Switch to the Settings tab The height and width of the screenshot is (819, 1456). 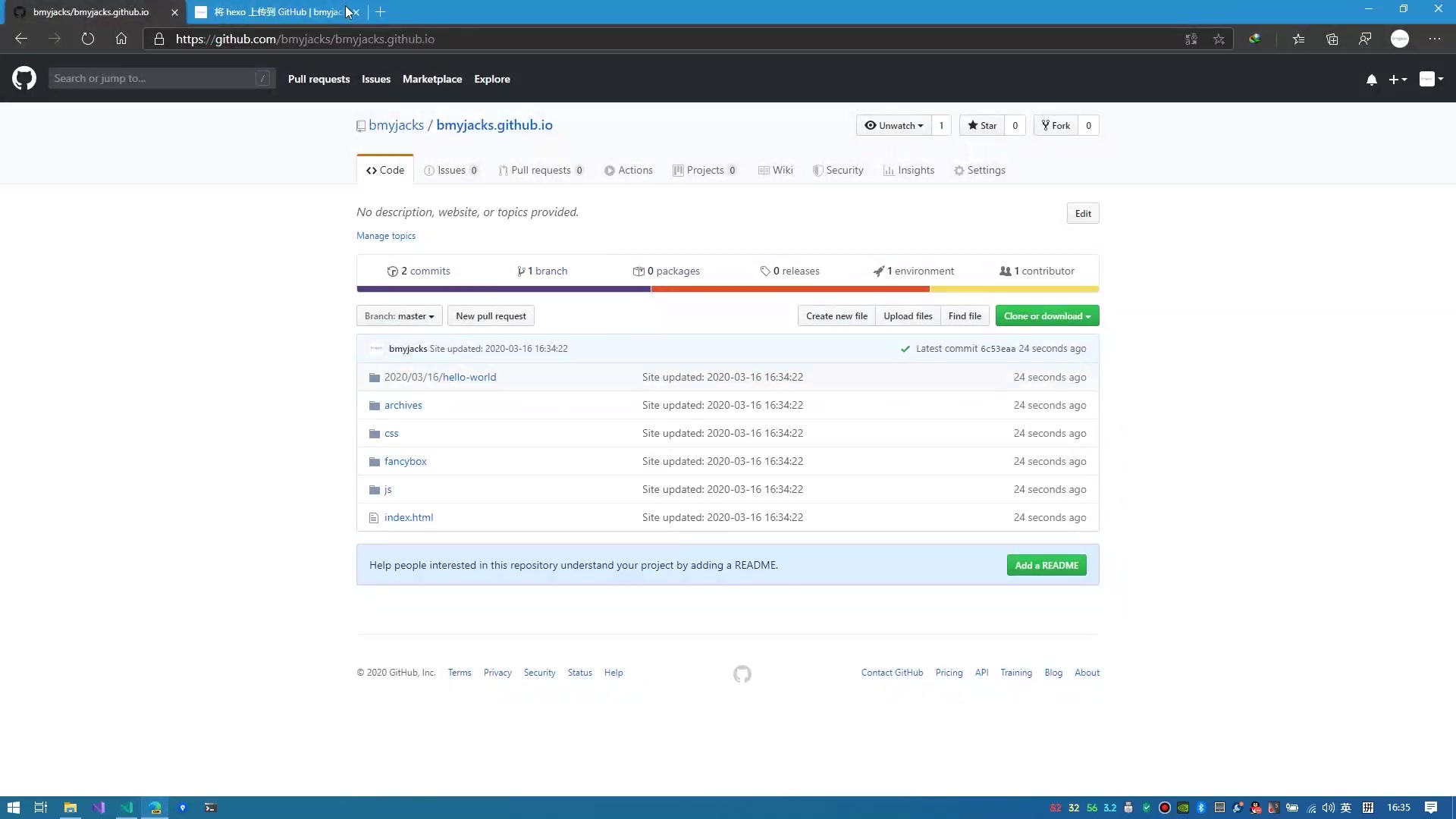(979, 170)
